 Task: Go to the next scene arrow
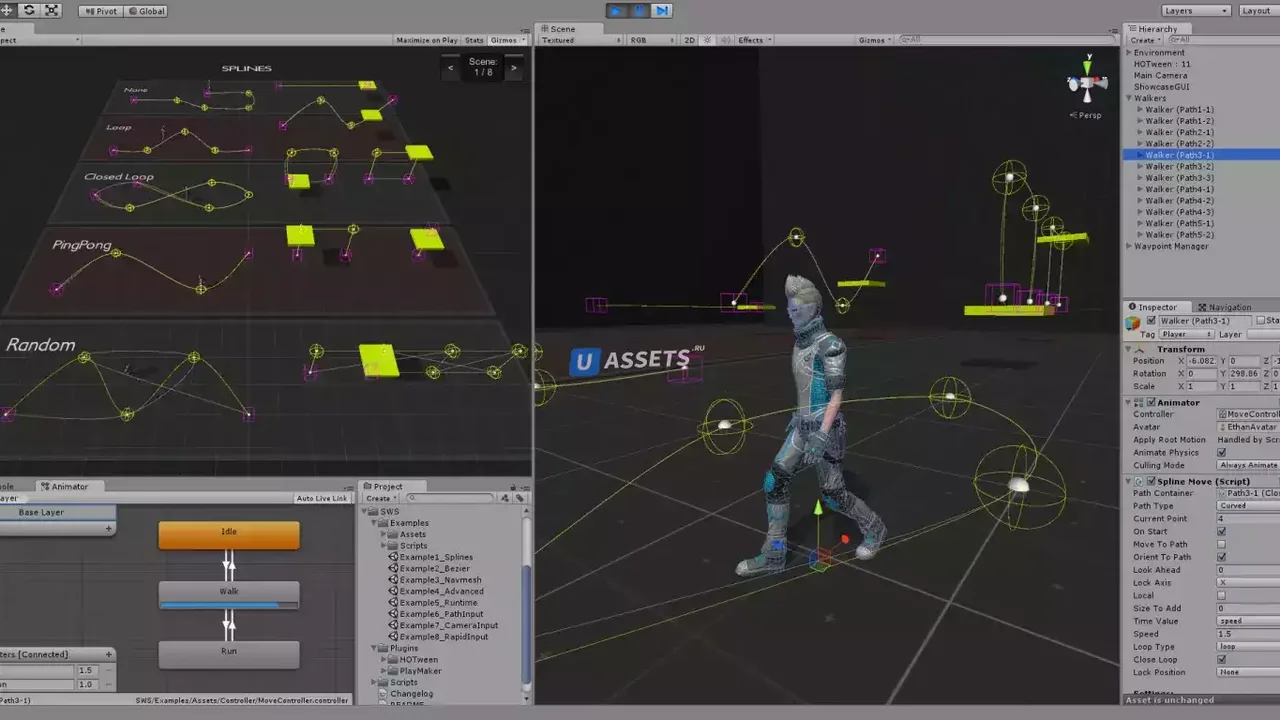(x=514, y=68)
